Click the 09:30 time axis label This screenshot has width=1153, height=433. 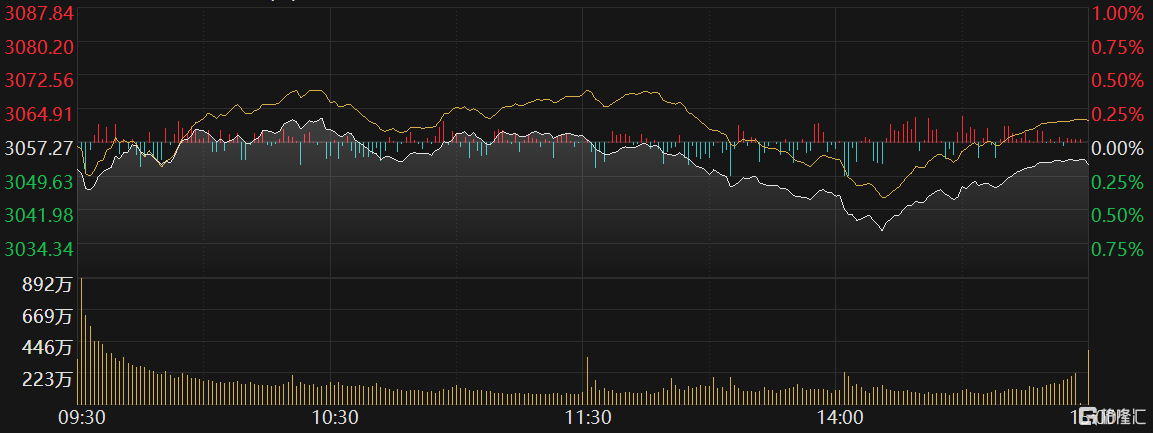pyautogui.click(x=80, y=417)
